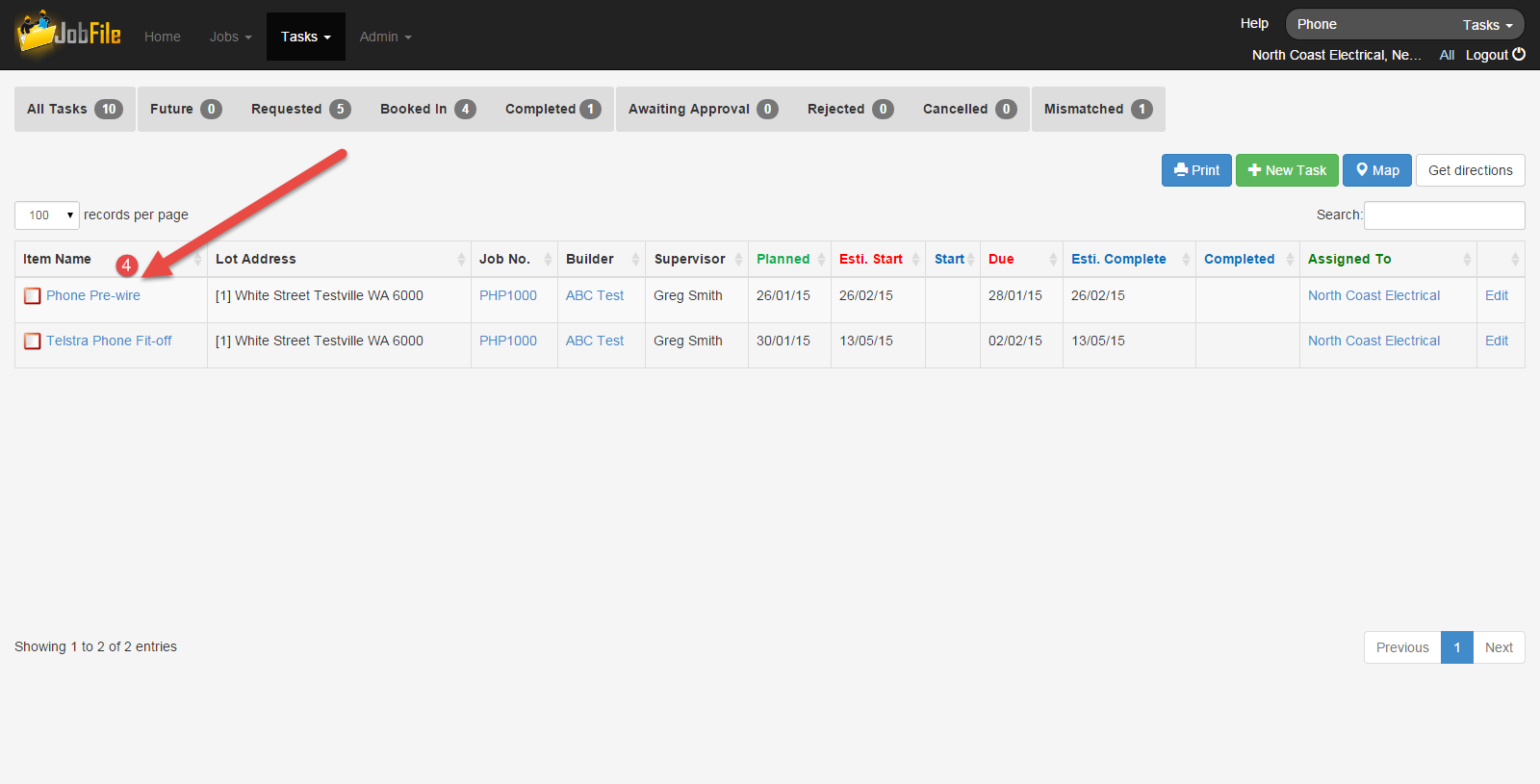Open the Help link
Image resolution: width=1540 pixels, height=784 pixels.
coord(1254,23)
